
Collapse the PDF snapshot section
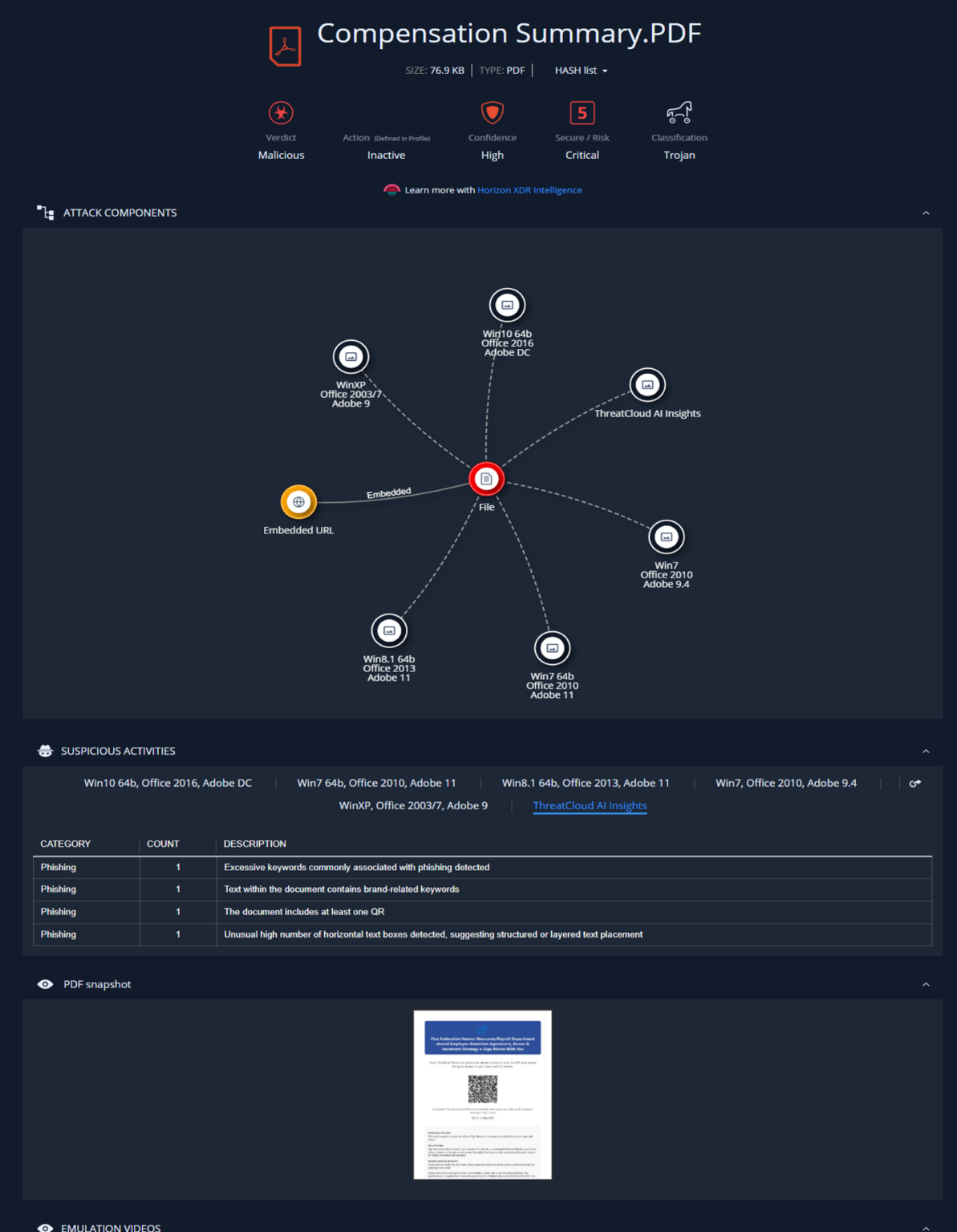[x=926, y=984]
